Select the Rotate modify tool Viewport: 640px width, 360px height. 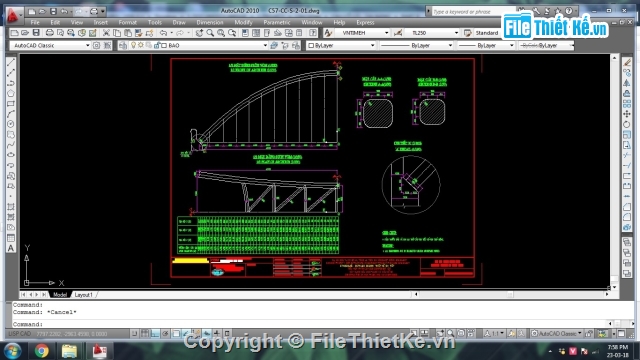coord(627,124)
